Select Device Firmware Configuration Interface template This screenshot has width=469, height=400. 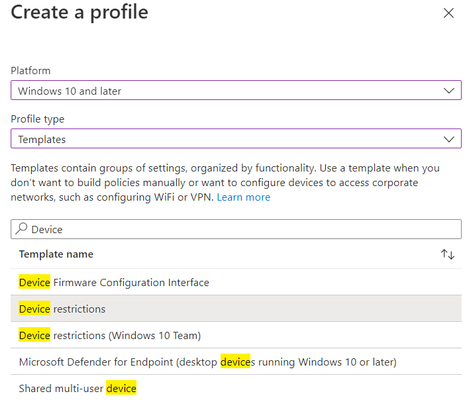[x=236, y=282]
